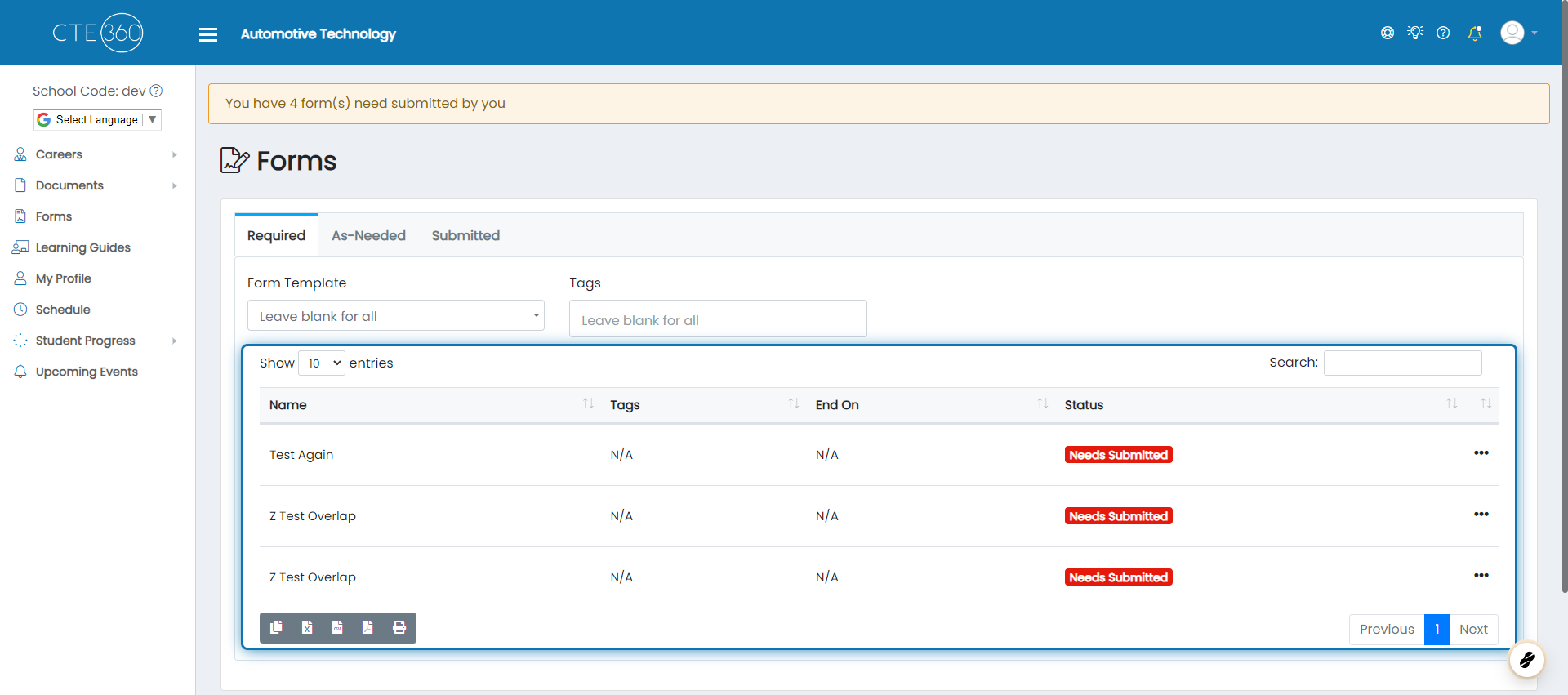This screenshot has height=695, width=1568.
Task: Open the life-ring support icon
Action: pos(1388,33)
